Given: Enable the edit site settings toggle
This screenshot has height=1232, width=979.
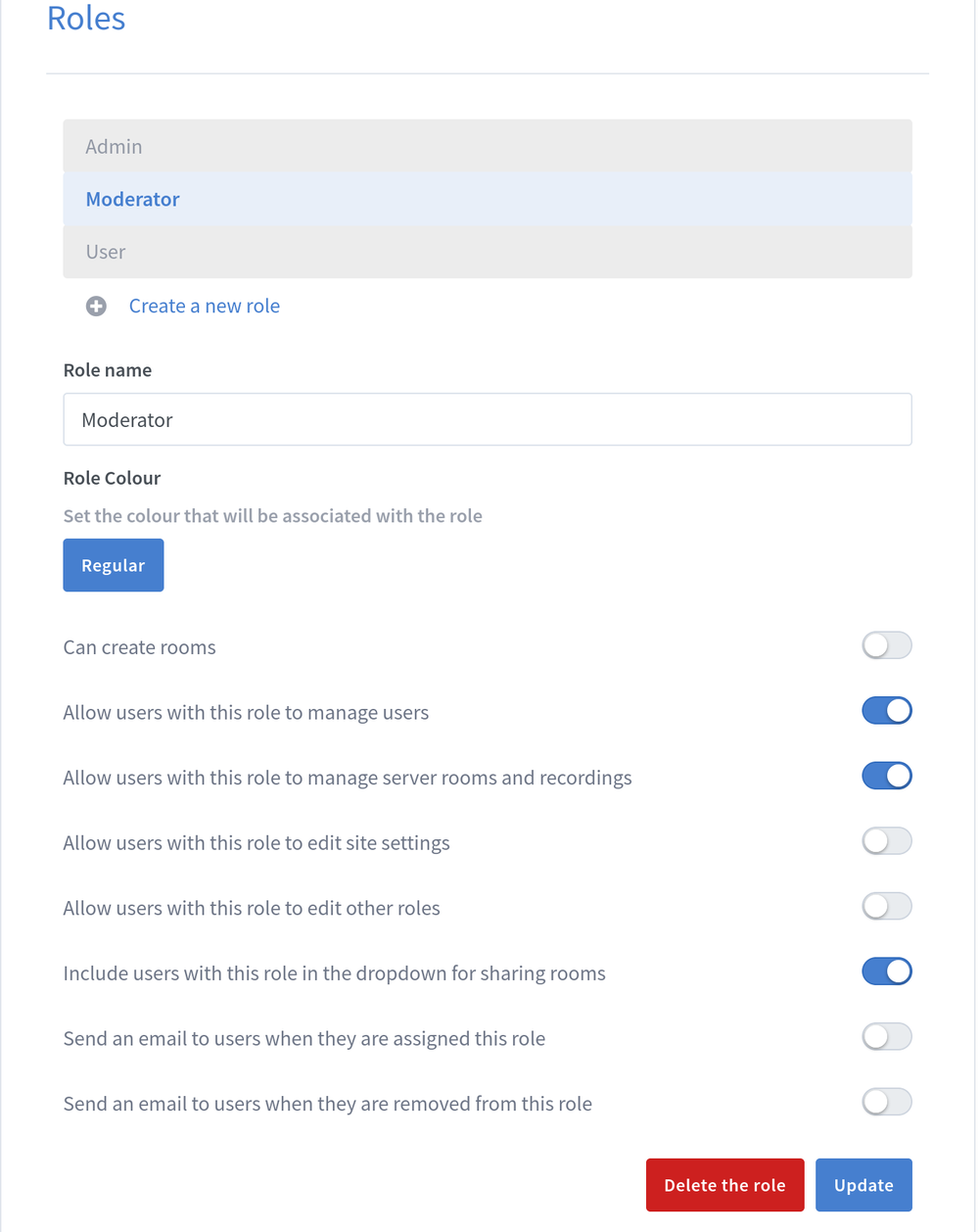Looking at the screenshot, I should click(x=886, y=841).
